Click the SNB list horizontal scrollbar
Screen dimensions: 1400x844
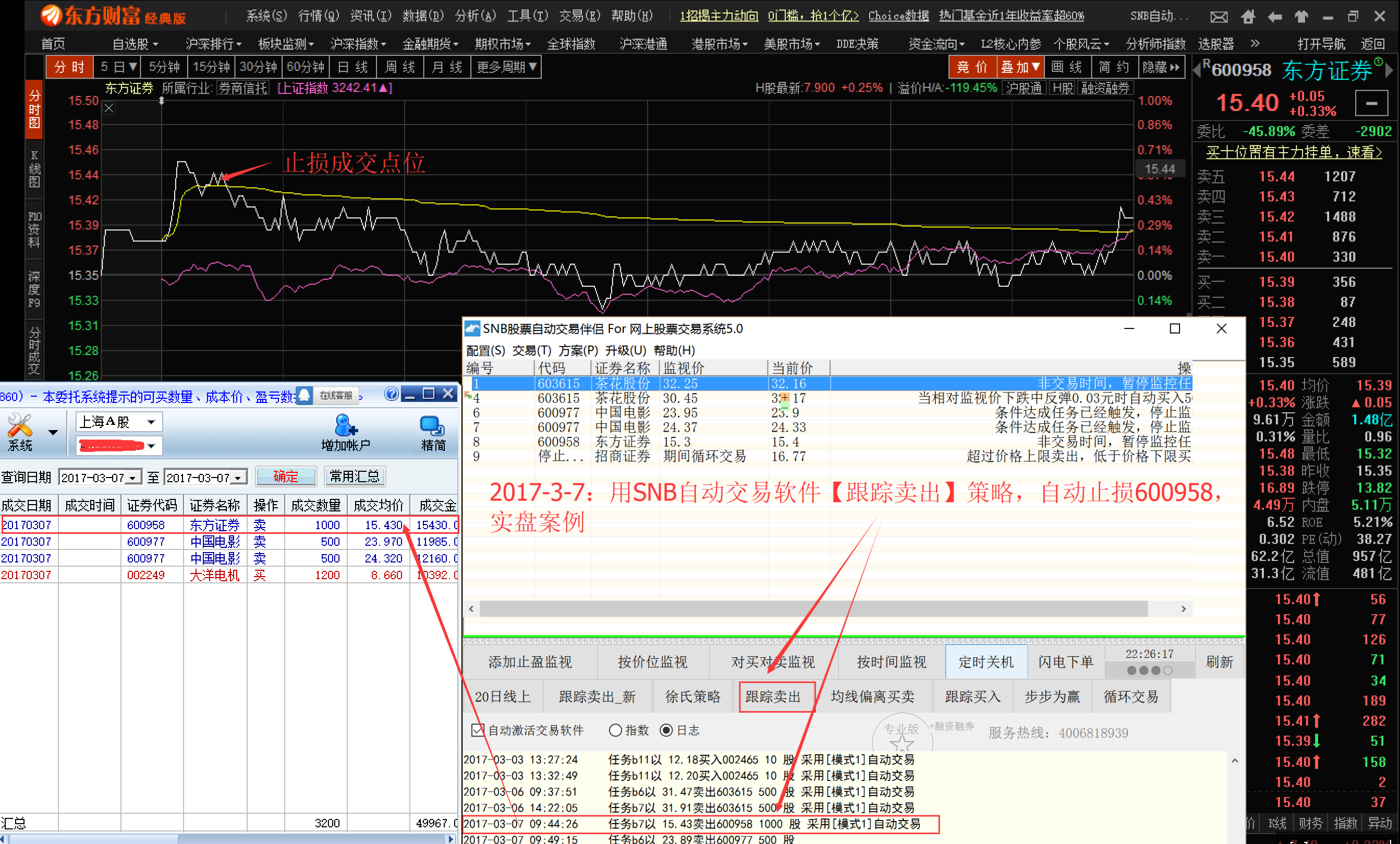(813, 609)
